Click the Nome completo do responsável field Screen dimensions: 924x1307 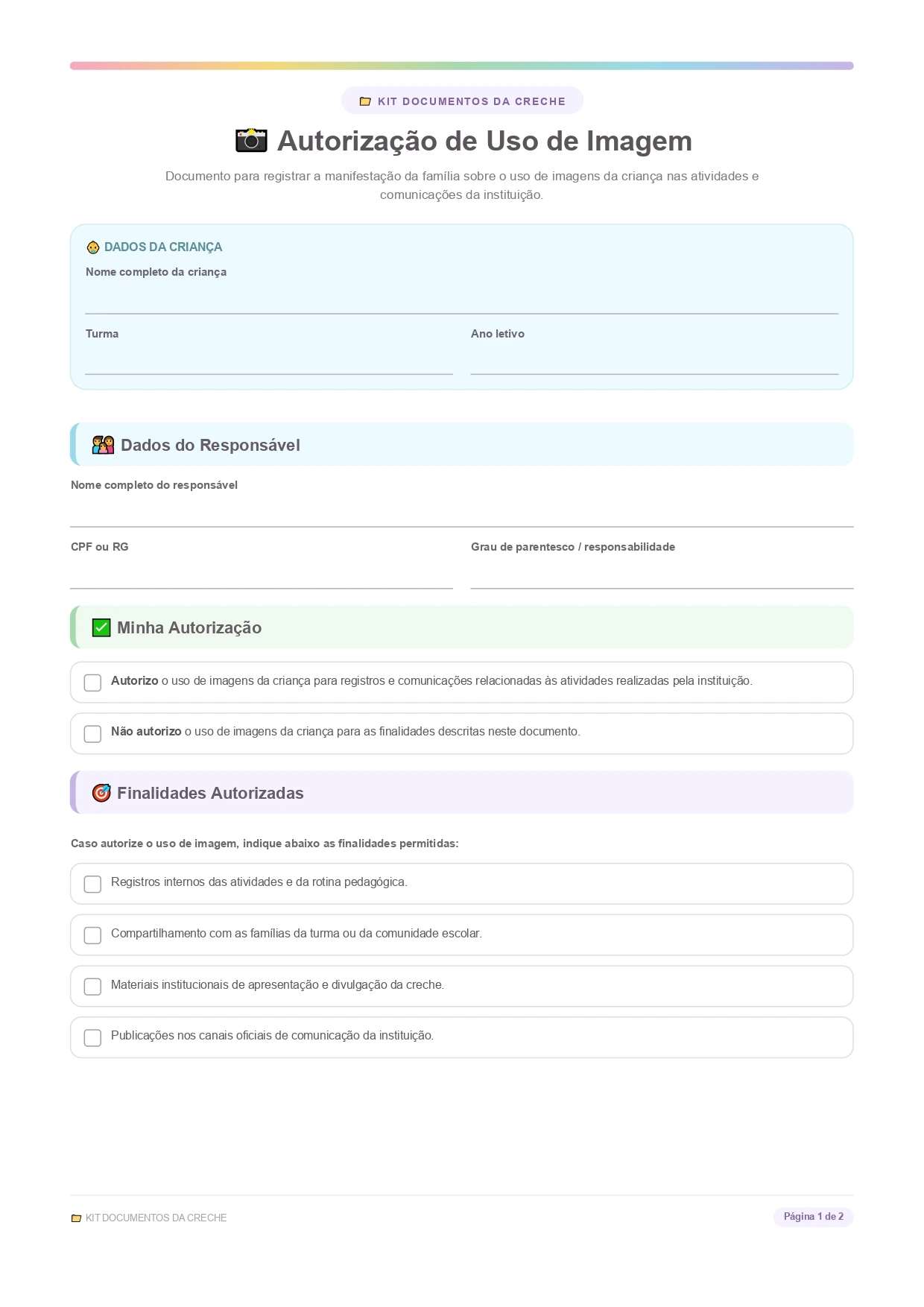pos(461,512)
